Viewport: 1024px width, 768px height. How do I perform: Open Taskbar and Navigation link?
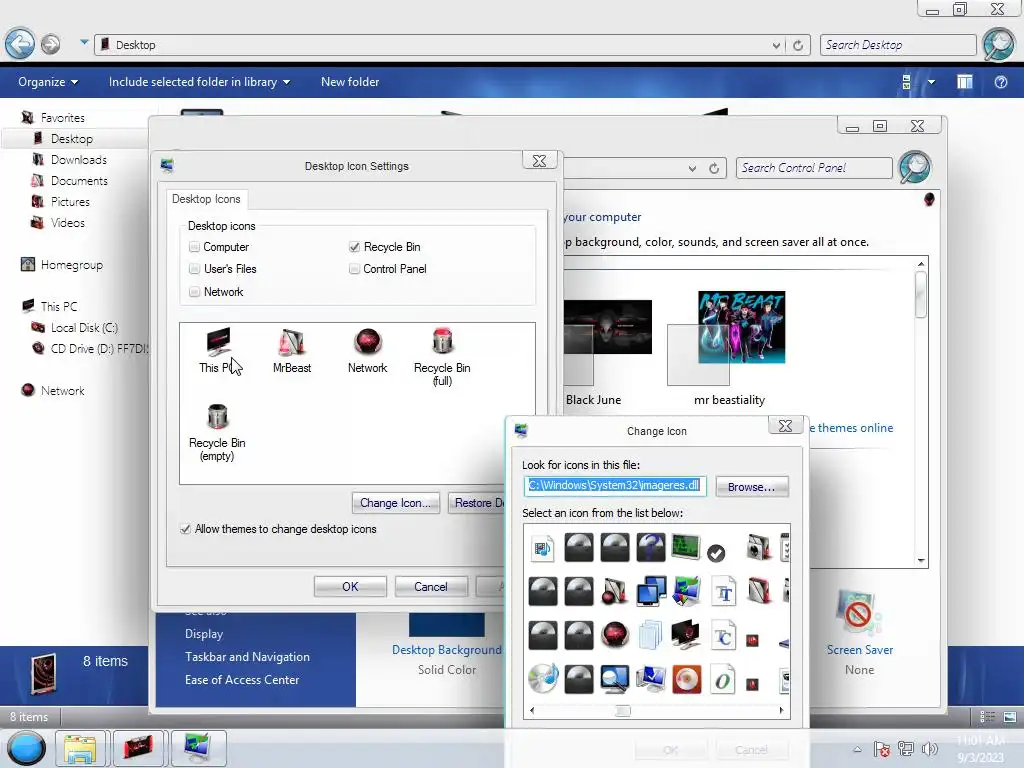pos(247,656)
